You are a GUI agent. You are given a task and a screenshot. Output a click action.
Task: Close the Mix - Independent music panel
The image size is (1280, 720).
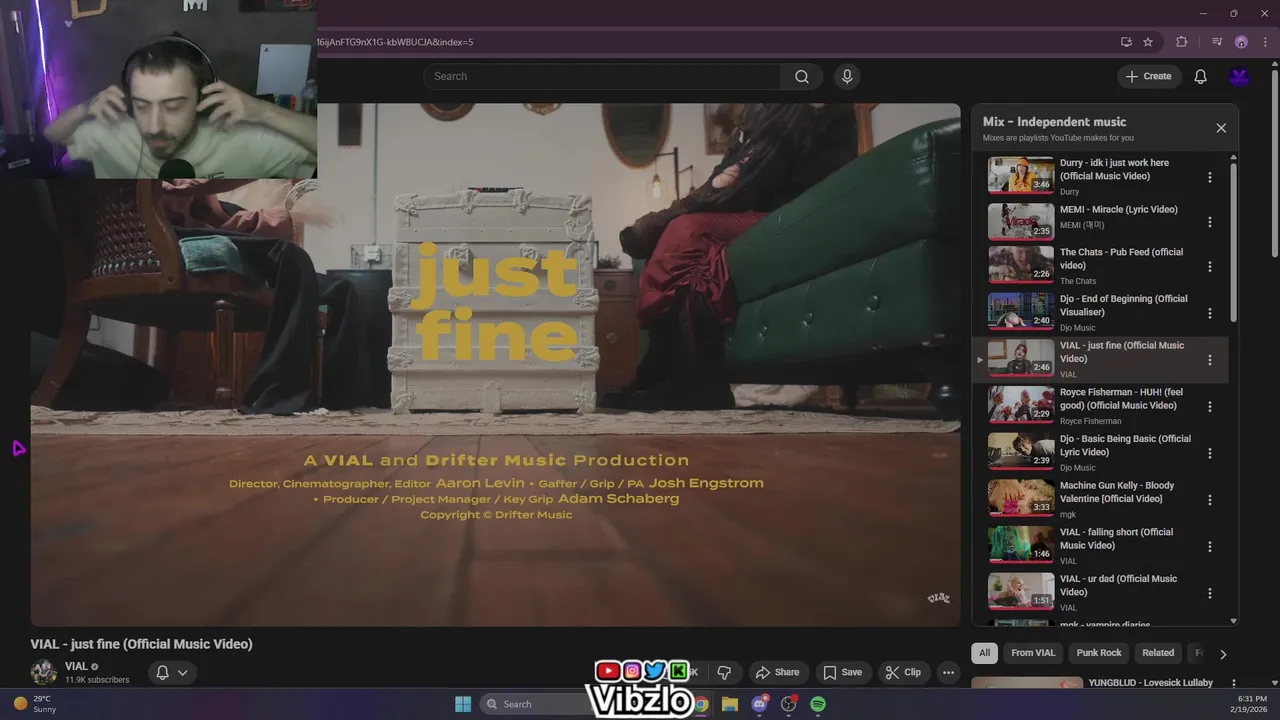tap(1221, 128)
